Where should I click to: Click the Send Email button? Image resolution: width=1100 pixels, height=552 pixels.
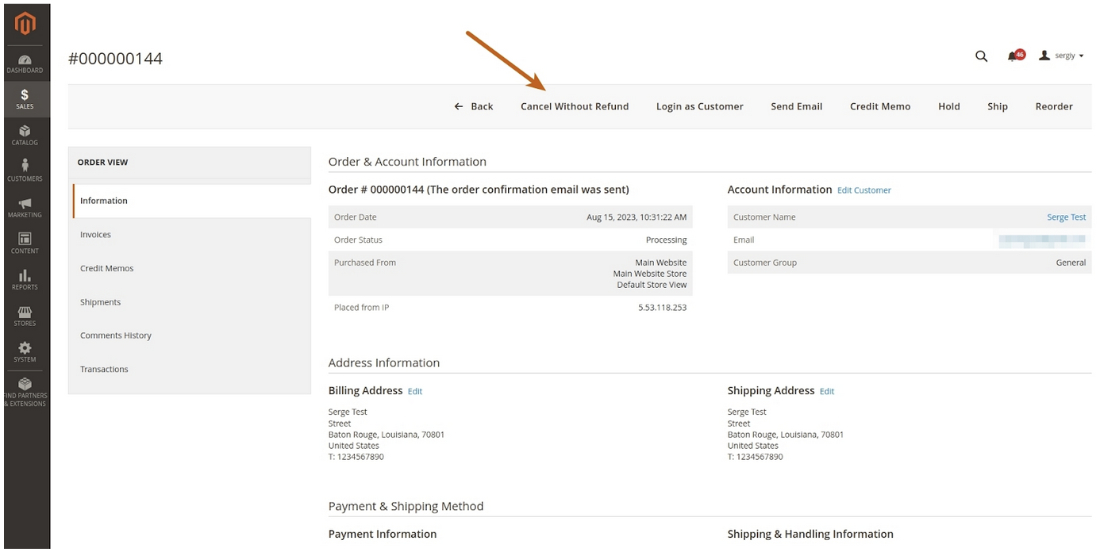(796, 107)
